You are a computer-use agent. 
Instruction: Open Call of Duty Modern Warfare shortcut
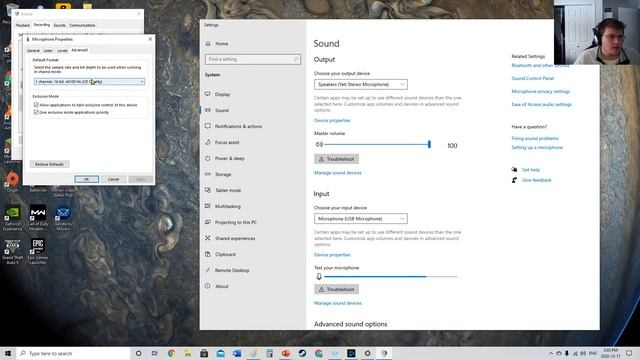click(38, 218)
